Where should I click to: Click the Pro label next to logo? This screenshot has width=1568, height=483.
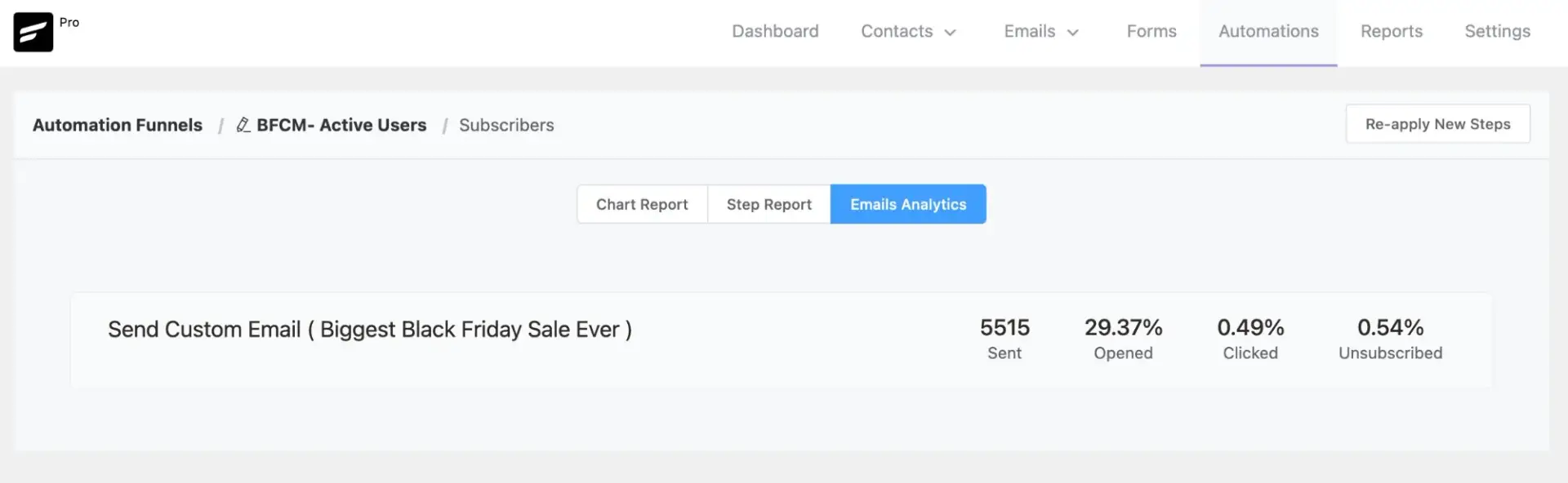69,22
